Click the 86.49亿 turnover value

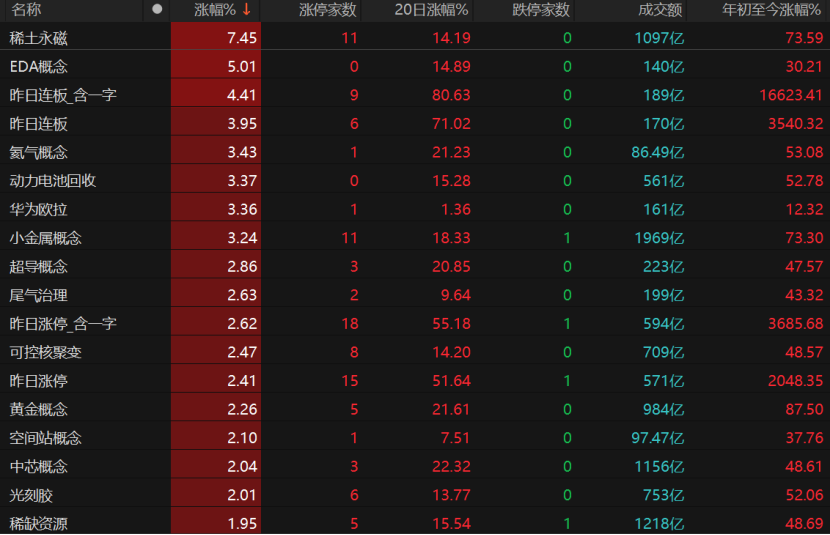[x=658, y=152]
